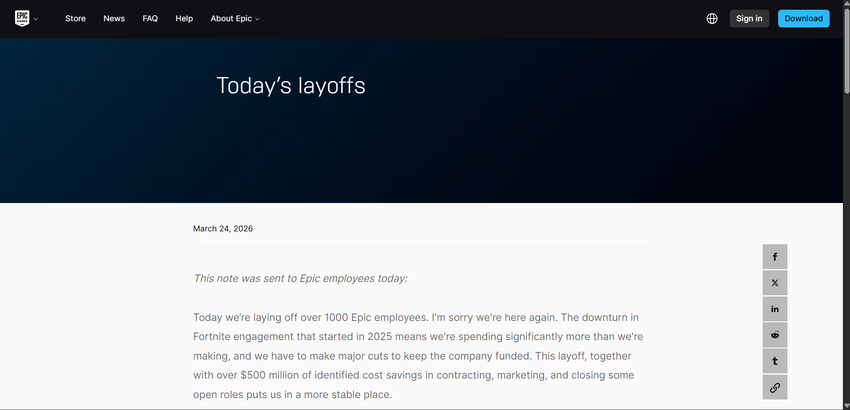
Task: Open the globe language selector
Action: pyautogui.click(x=712, y=19)
